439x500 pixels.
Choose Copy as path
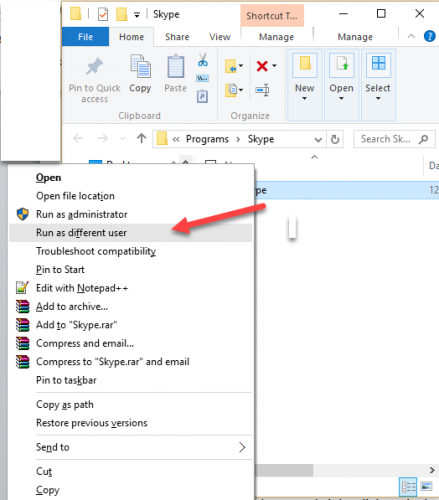pyautogui.click(x=131, y=404)
